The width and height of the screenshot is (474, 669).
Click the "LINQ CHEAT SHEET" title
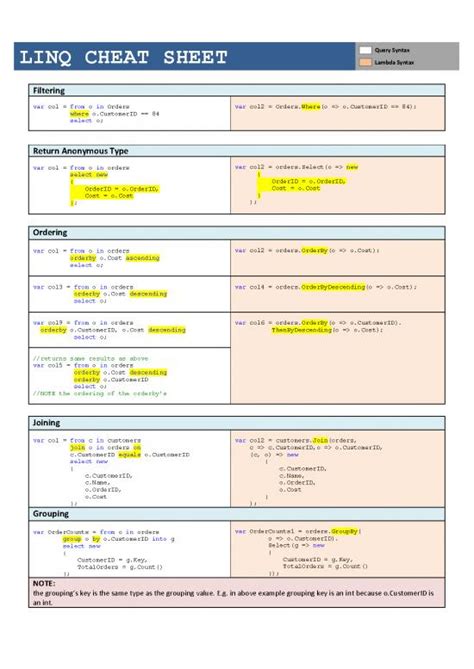tap(123, 57)
